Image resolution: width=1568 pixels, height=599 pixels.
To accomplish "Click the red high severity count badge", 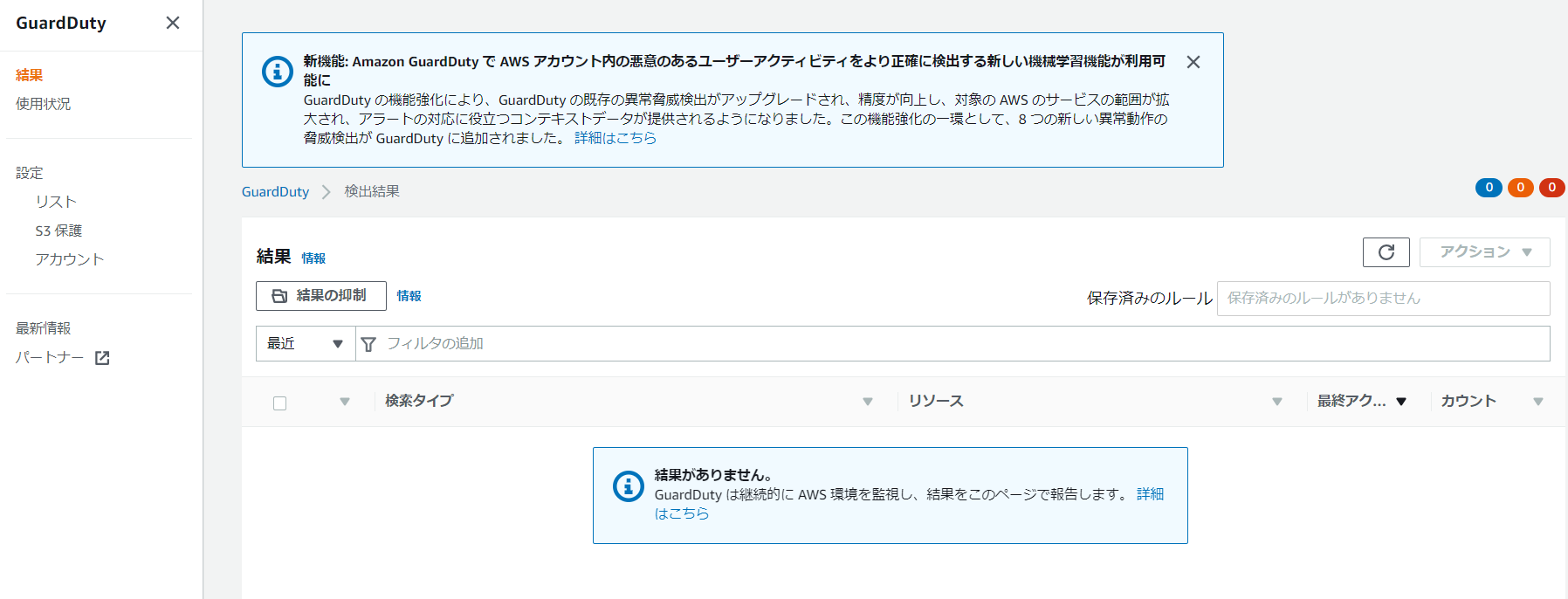I will pos(1551,187).
